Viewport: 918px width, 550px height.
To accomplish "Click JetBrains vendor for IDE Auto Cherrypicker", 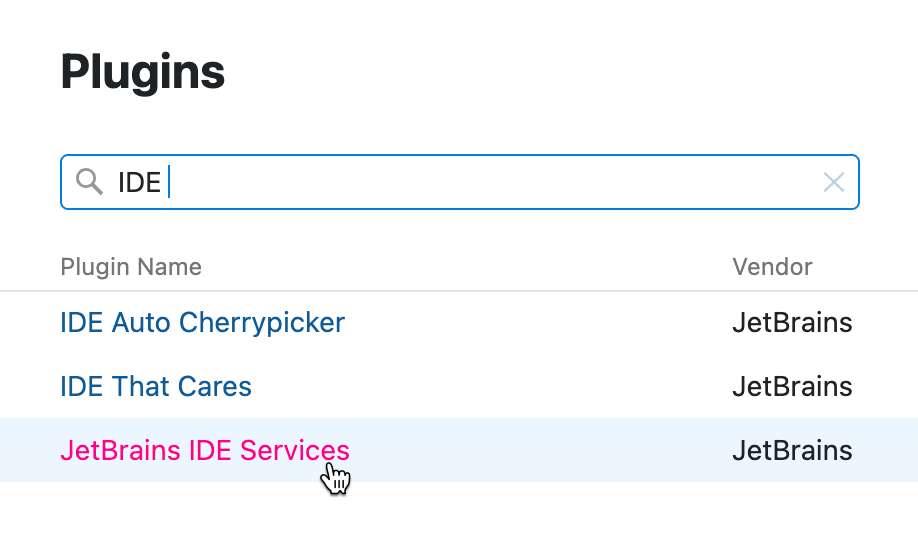I will (792, 323).
